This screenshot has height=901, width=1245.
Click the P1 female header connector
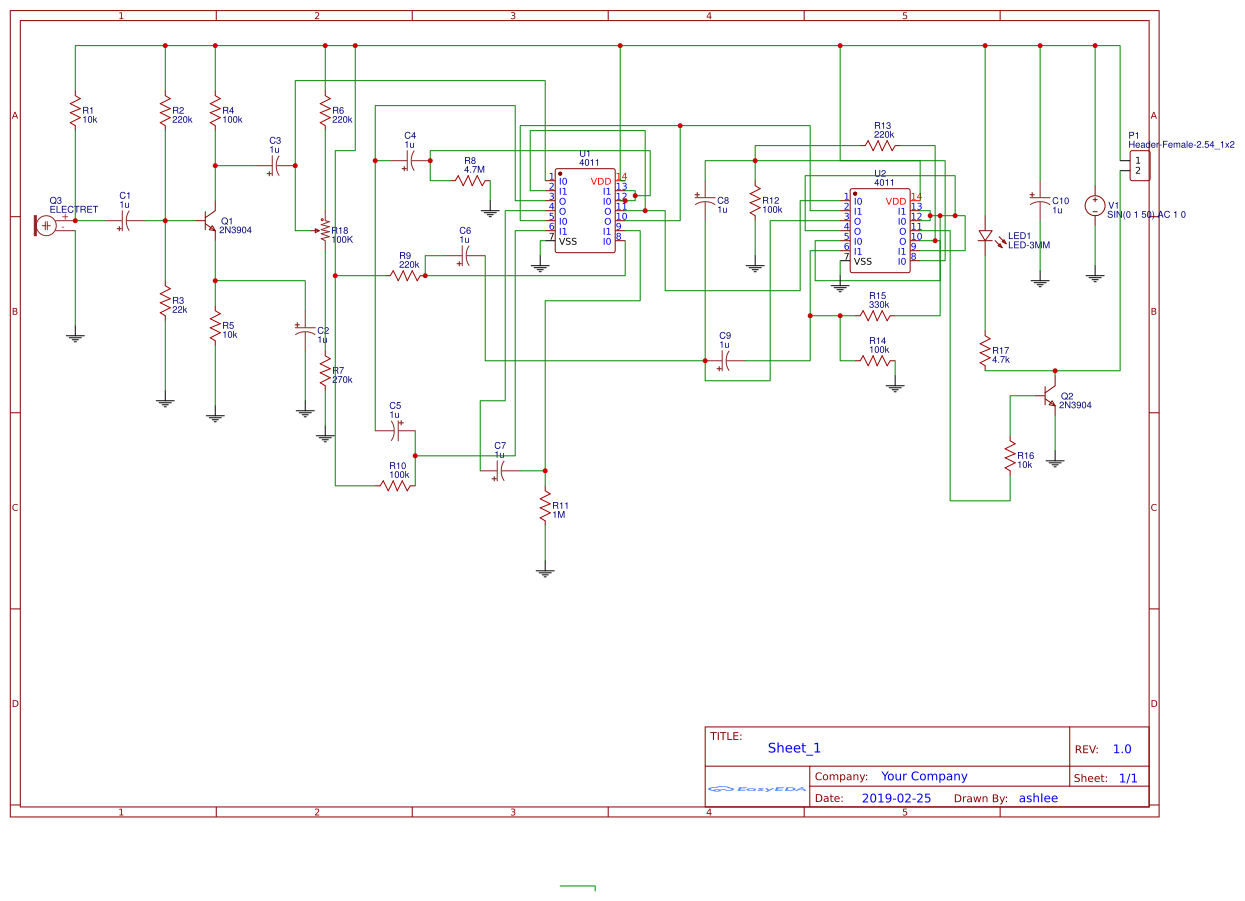pos(1137,166)
